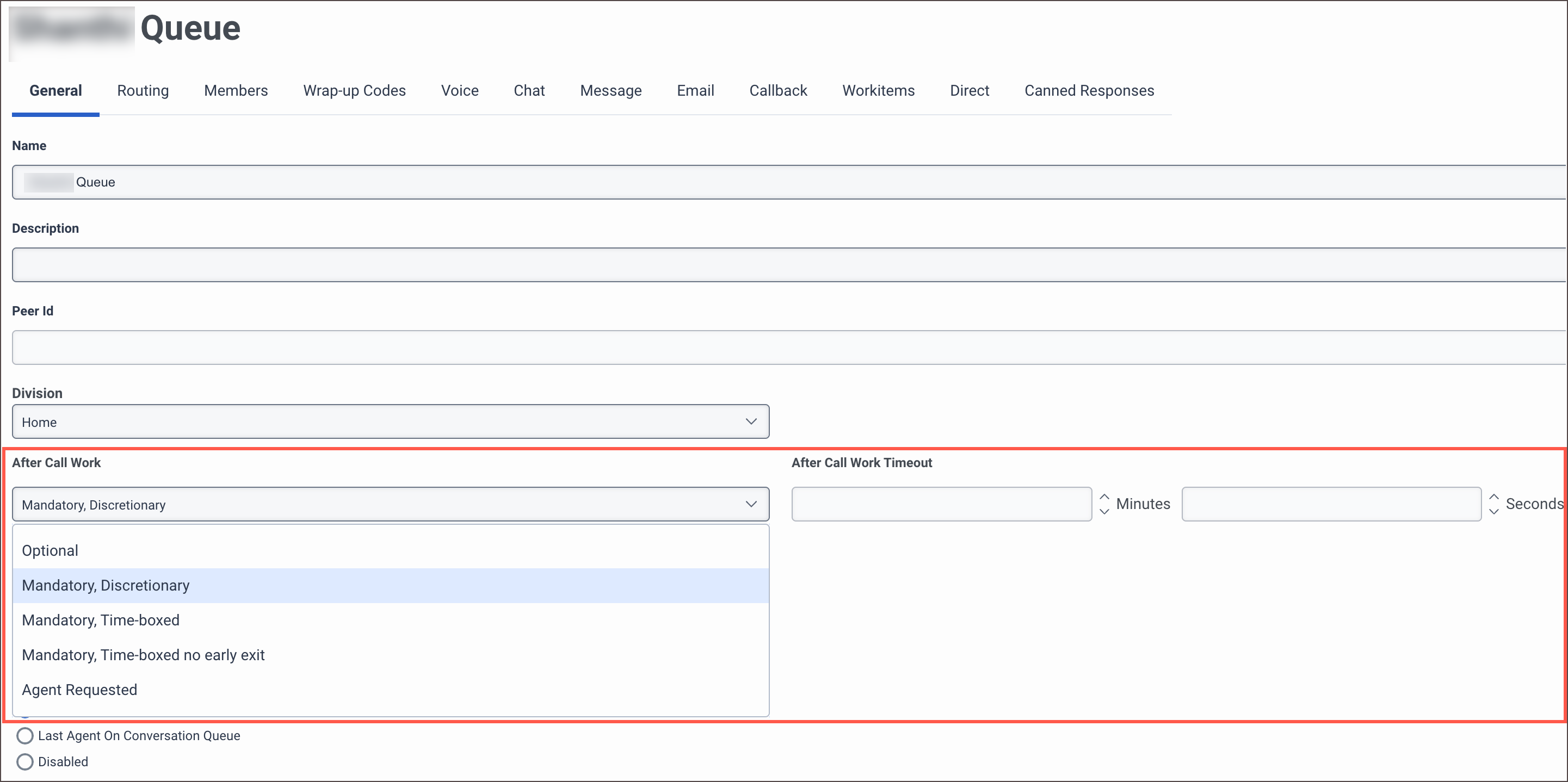Viewport: 1568px width, 782px height.
Task: Increment the Seconds stepper up arrow
Action: 1494,497
